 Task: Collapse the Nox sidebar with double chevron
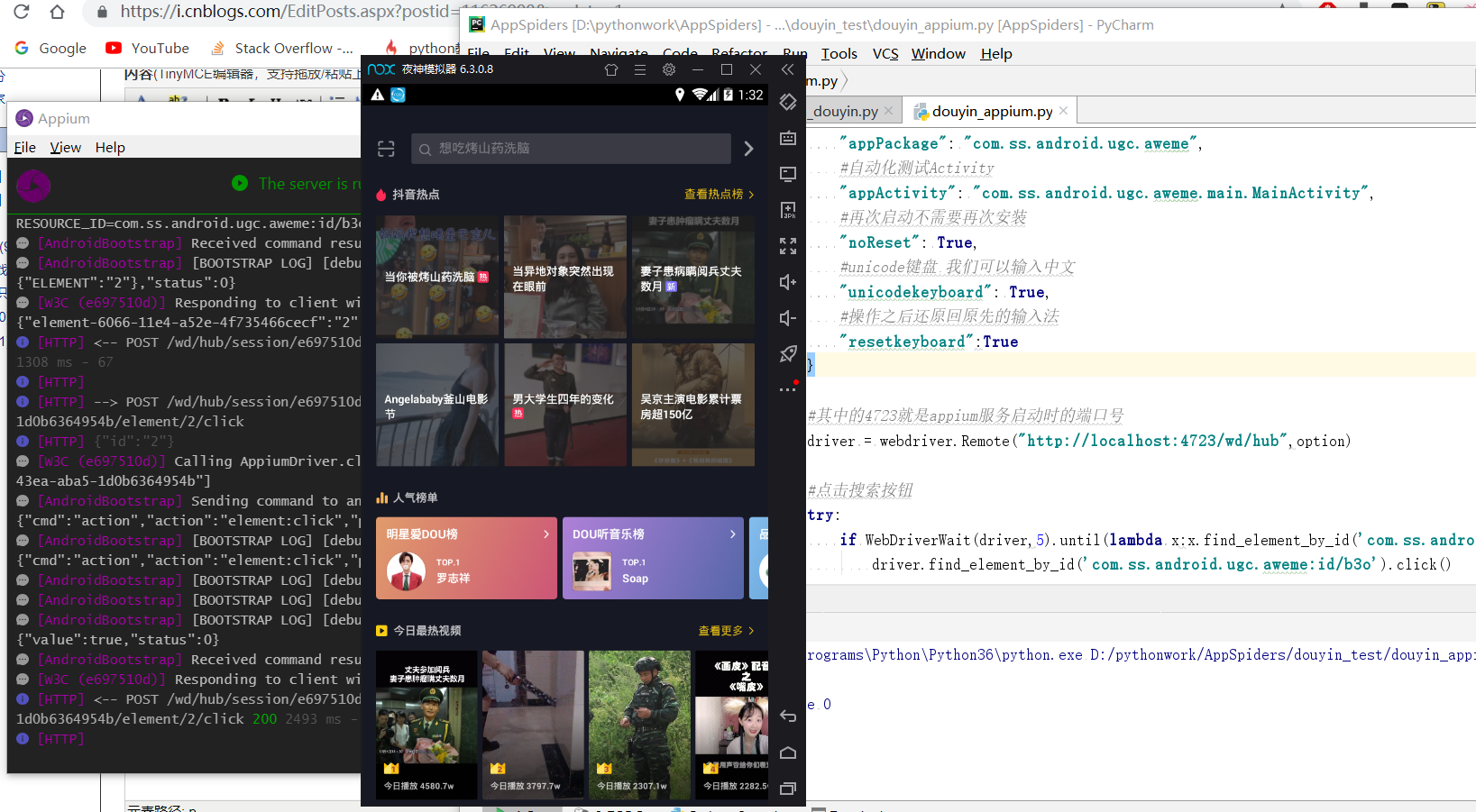pyautogui.click(x=788, y=69)
